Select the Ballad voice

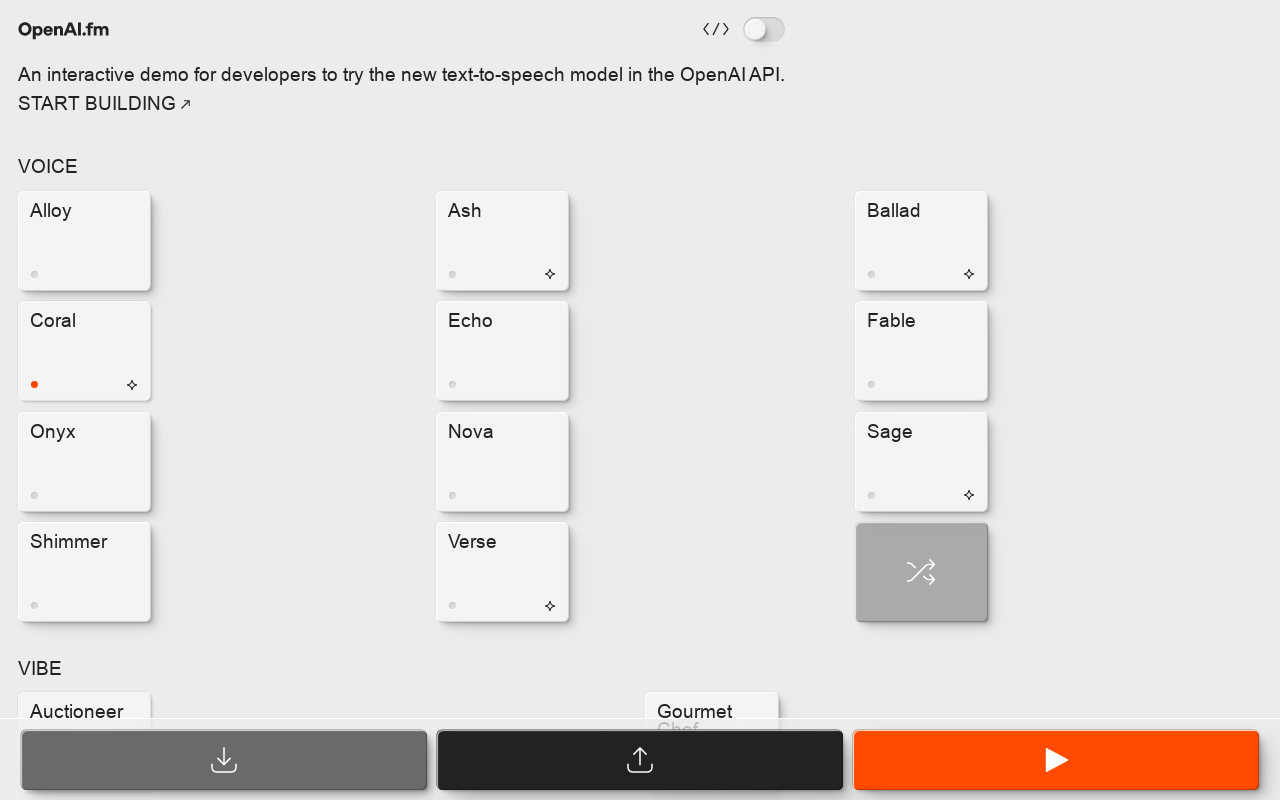point(921,241)
